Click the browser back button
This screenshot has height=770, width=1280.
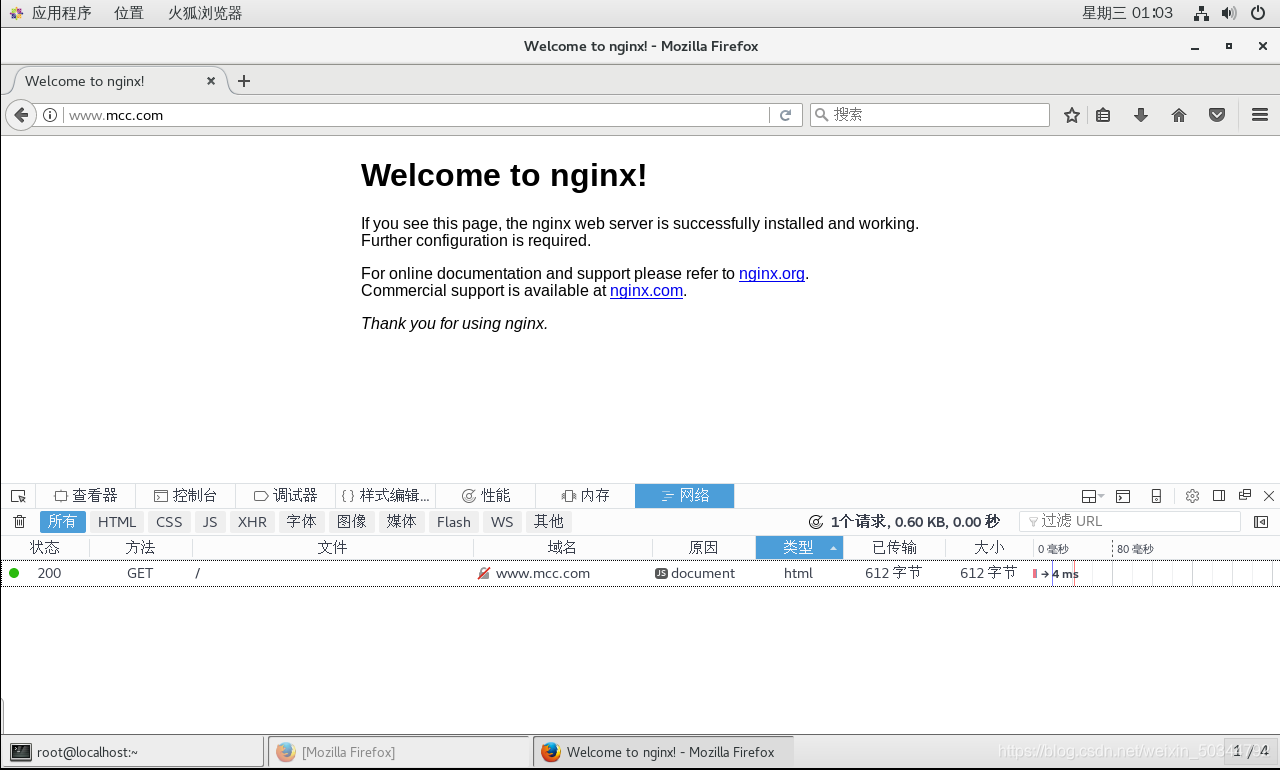point(21,115)
